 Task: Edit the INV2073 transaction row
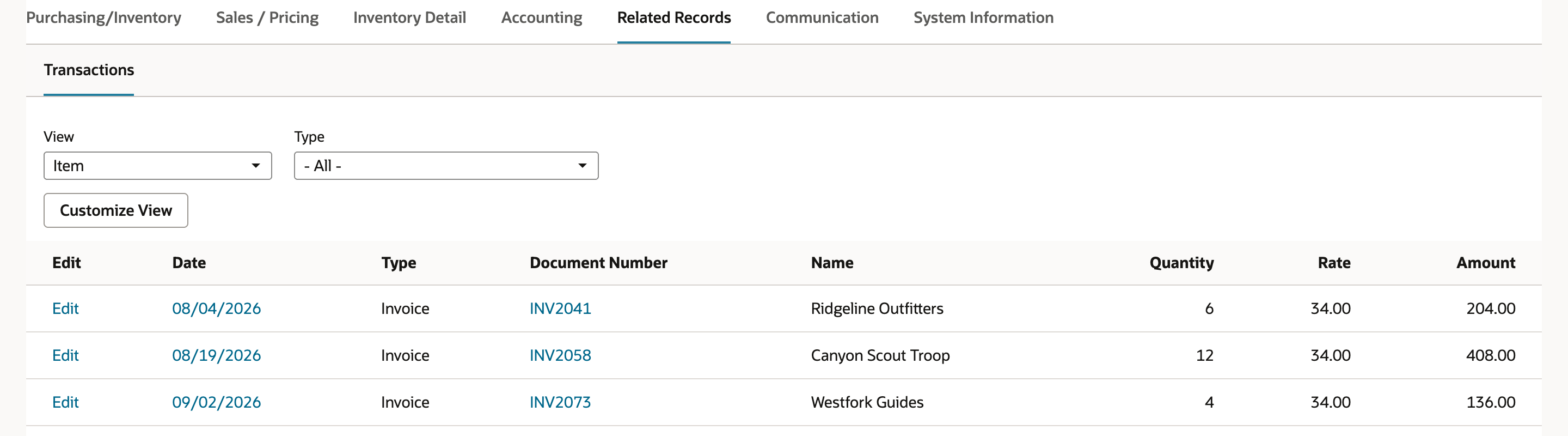[65, 403]
